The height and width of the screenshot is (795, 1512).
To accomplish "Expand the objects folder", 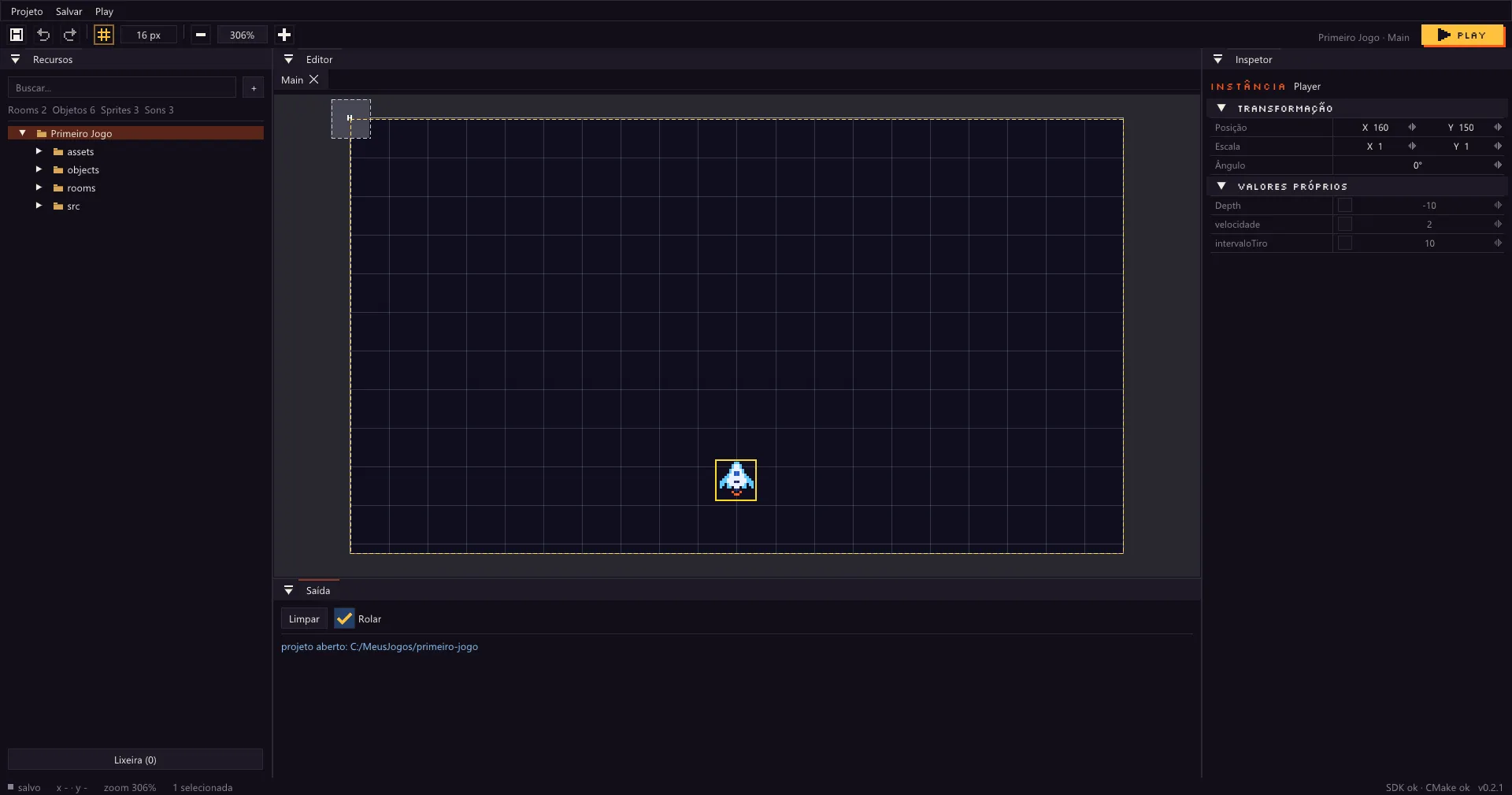I will coord(39,169).
